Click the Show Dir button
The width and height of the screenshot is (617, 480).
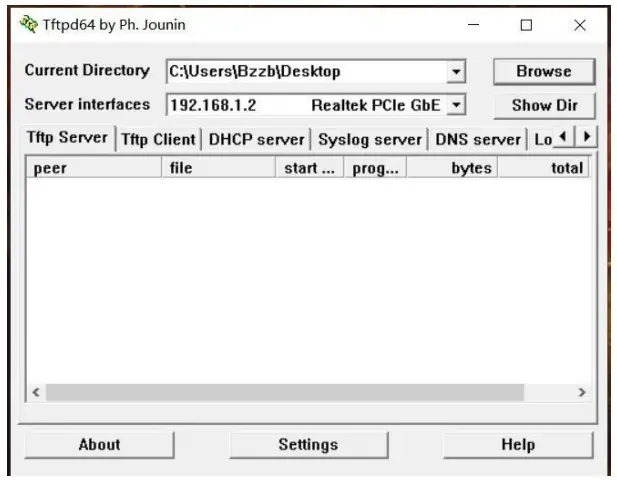pos(544,105)
